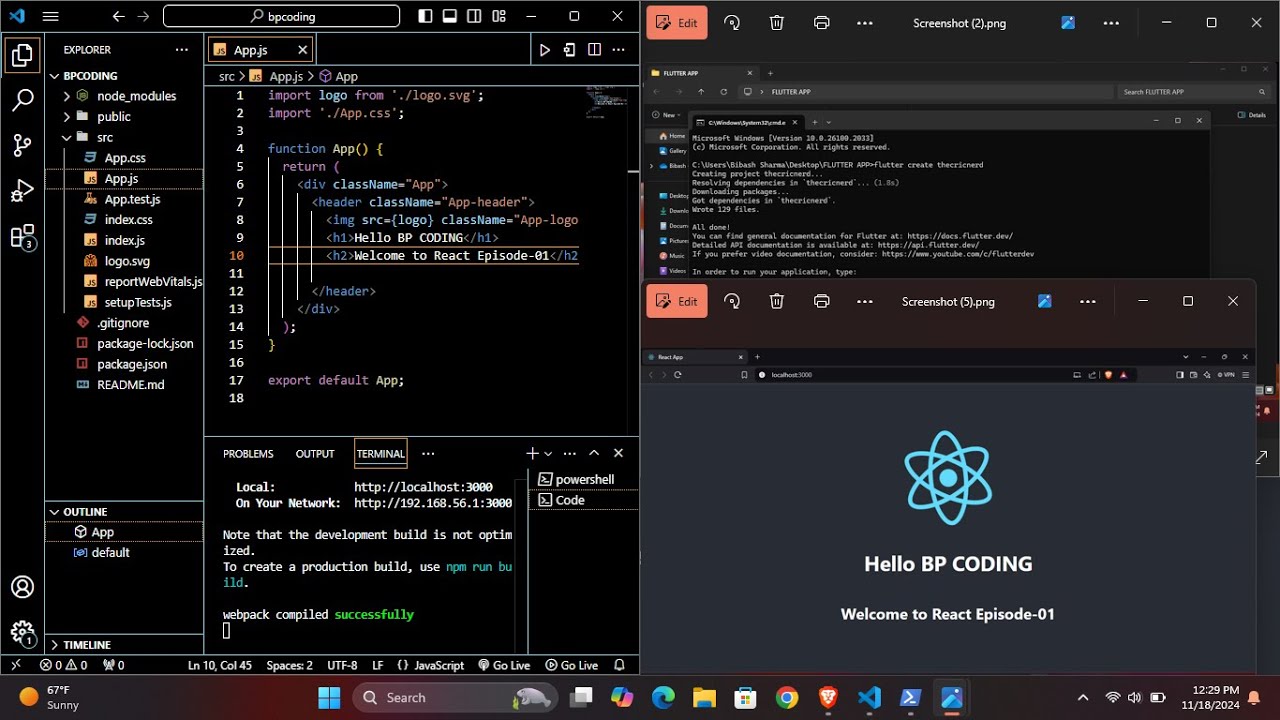Click the bpcoding command center search box
This screenshot has width=1280, height=720.
tap(281, 16)
